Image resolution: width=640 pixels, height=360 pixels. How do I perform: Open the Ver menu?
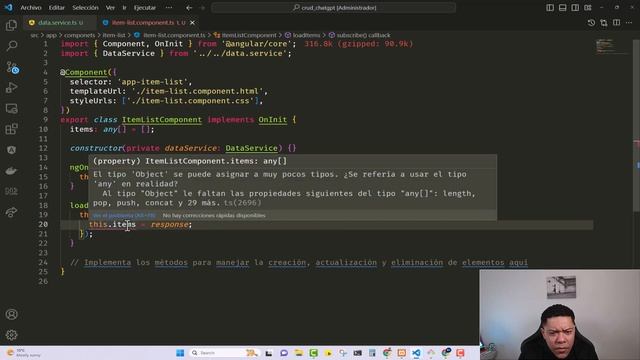110,7
